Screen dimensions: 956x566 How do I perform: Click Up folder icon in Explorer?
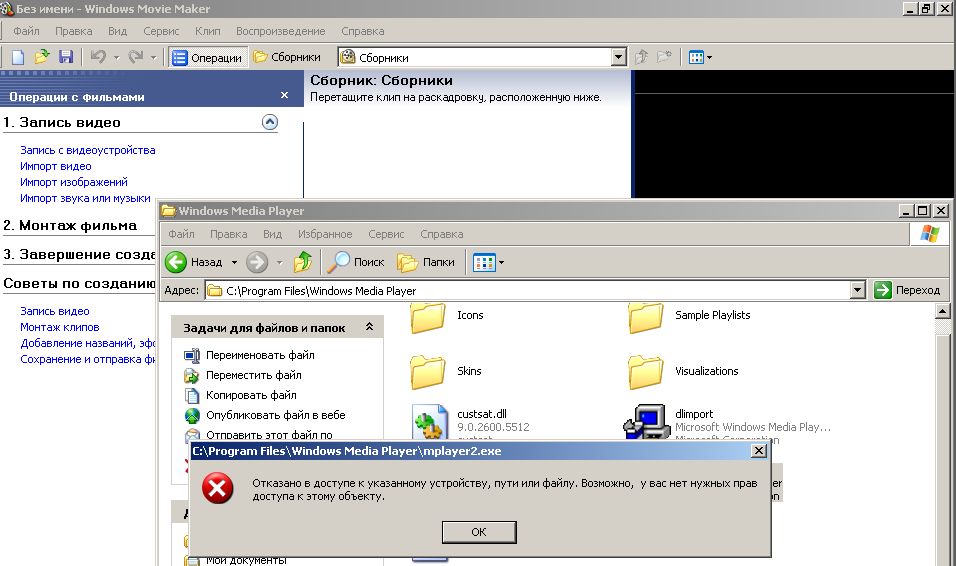pyautogui.click(x=302, y=262)
